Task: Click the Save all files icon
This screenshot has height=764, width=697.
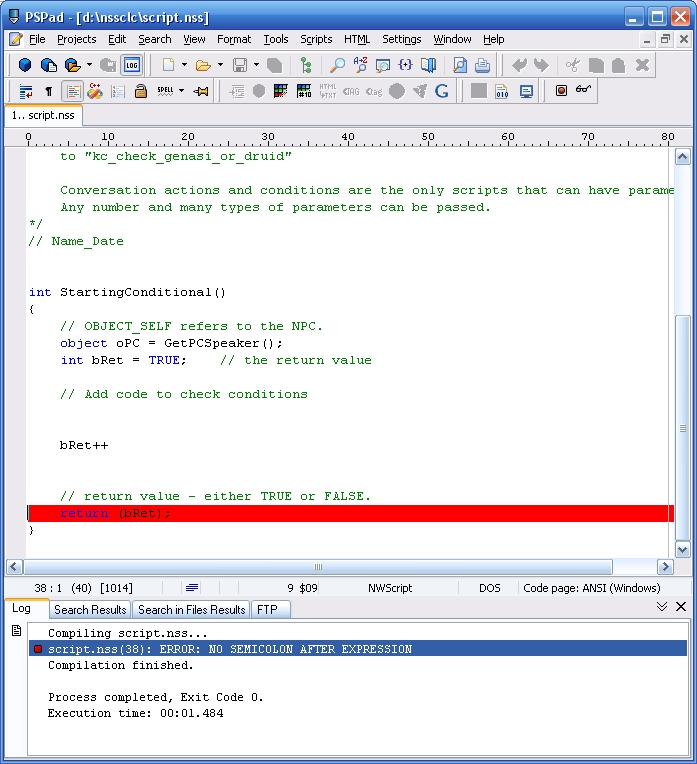Action: 274,65
